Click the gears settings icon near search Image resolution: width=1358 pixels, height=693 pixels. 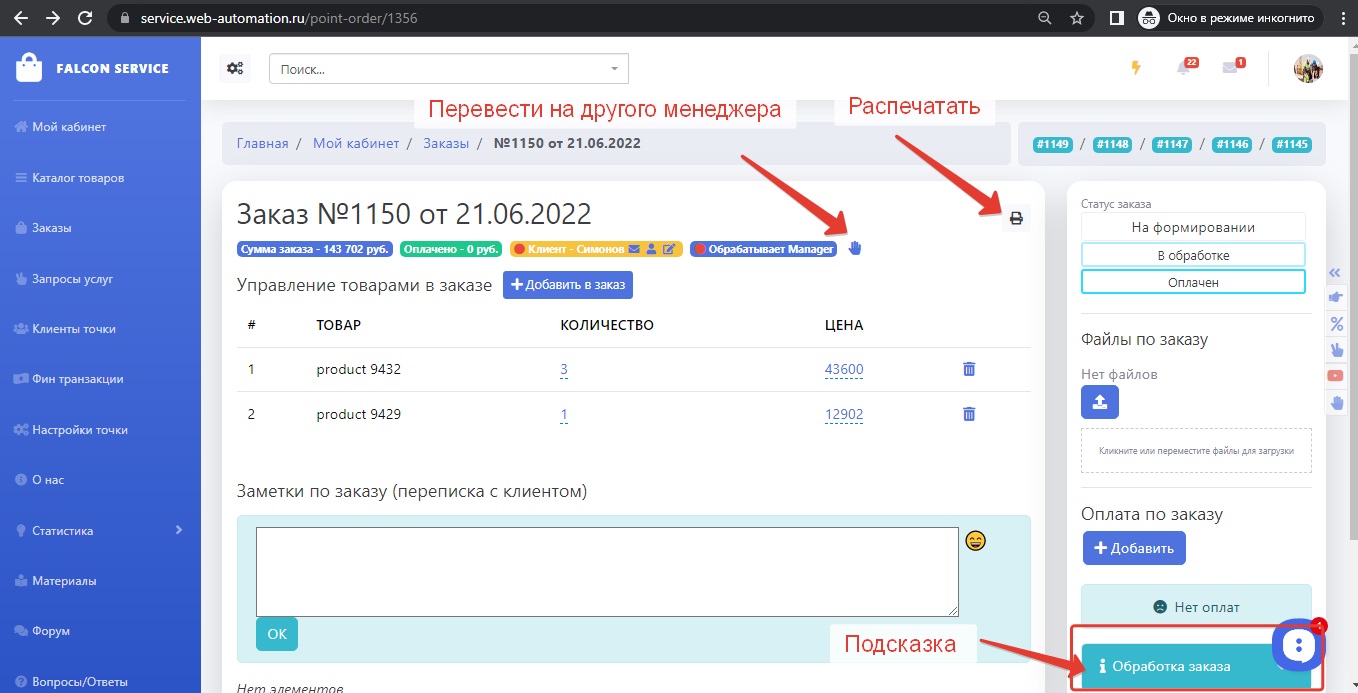tap(235, 68)
